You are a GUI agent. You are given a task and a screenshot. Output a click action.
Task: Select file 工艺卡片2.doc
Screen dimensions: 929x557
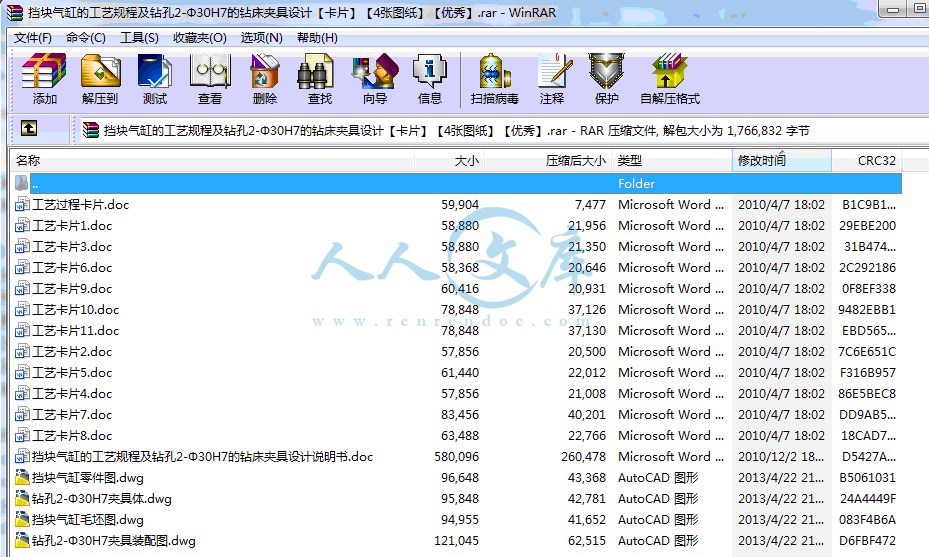72,351
